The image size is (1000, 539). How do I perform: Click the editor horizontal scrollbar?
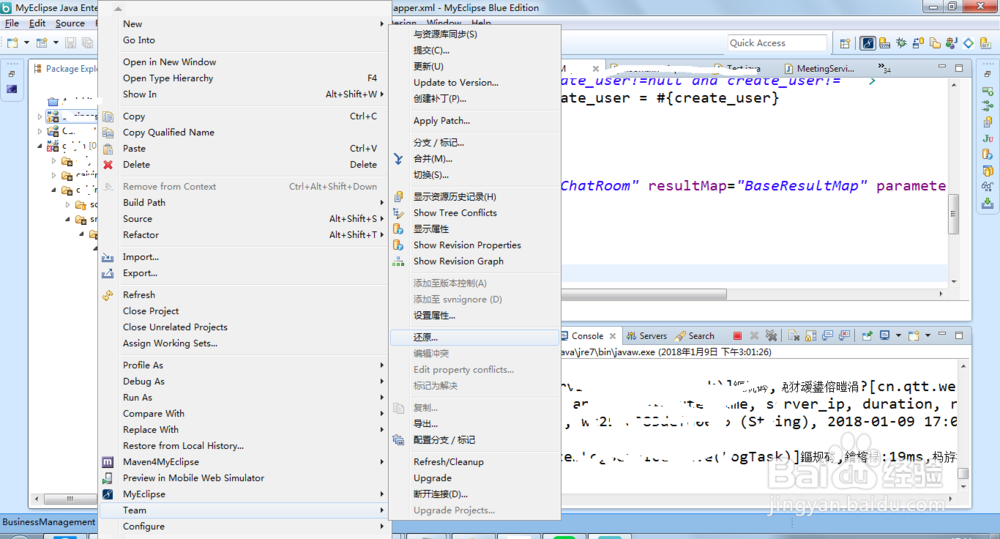coord(643,294)
